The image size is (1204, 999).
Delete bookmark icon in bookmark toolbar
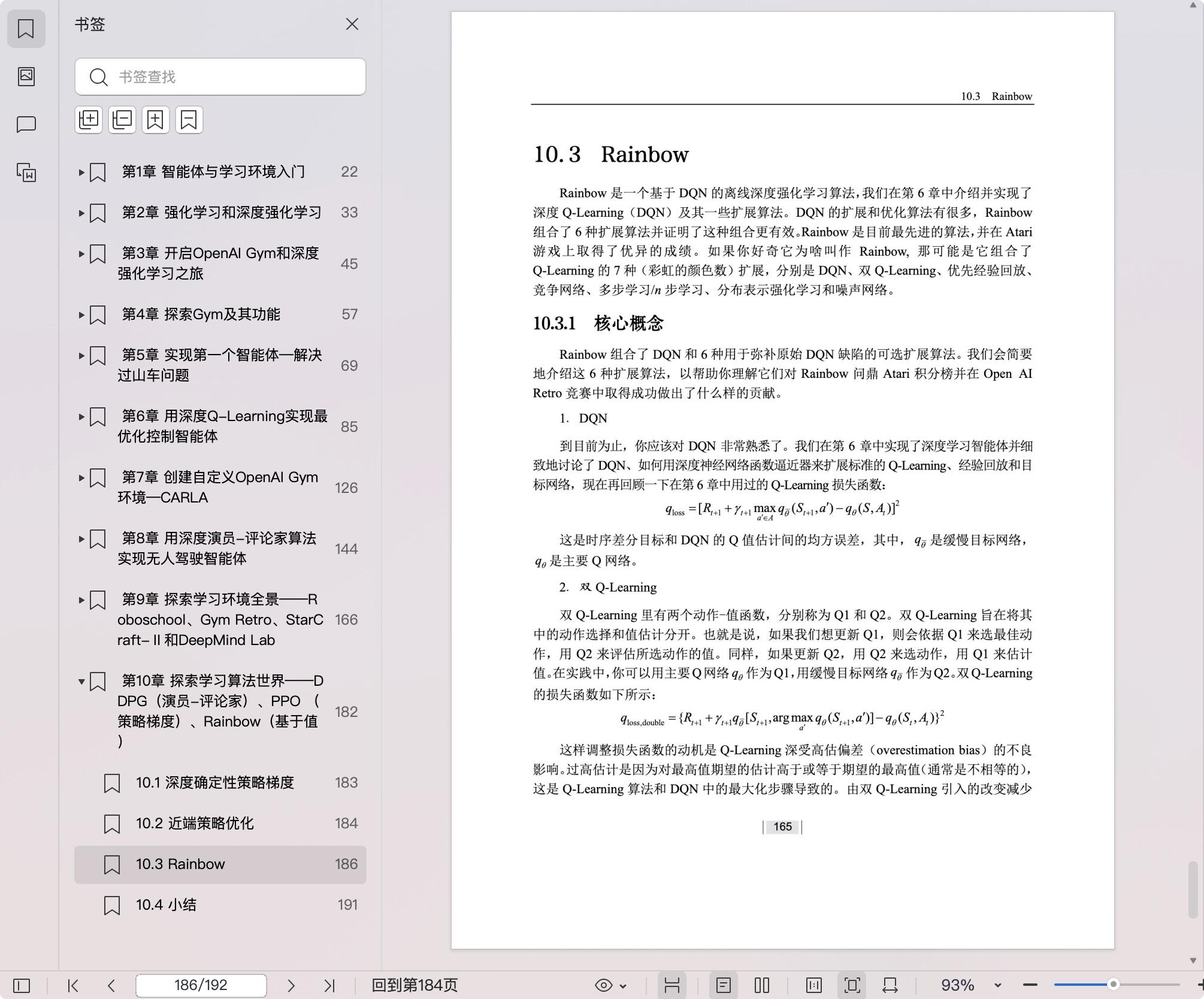[x=189, y=120]
